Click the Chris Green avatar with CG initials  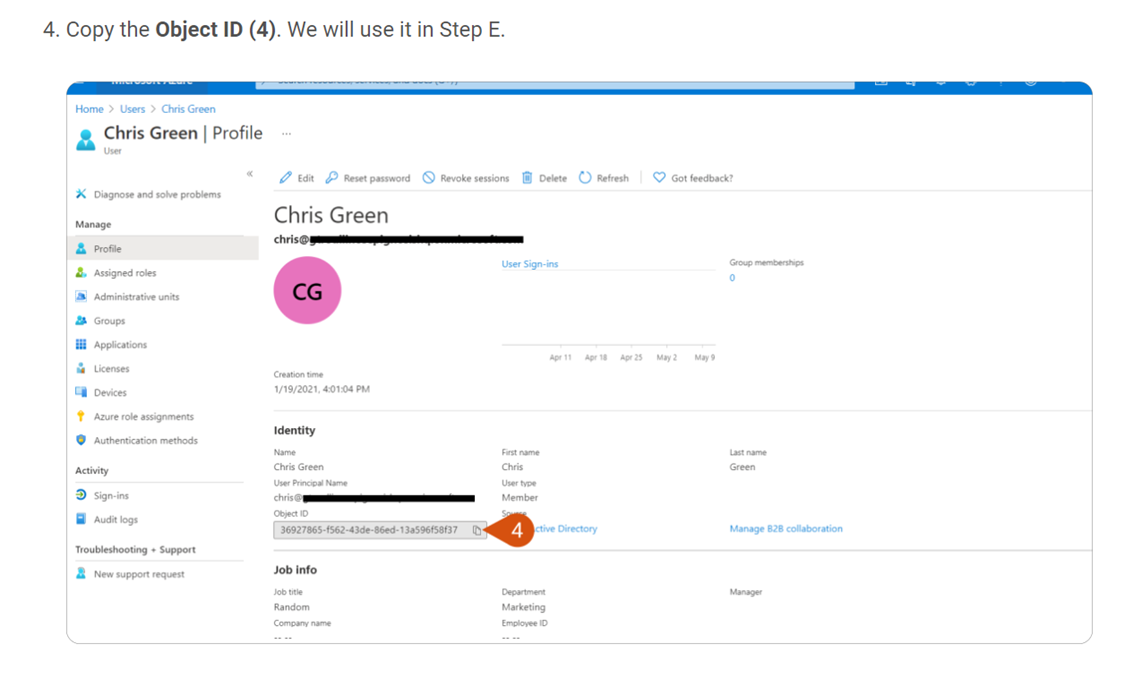click(307, 290)
